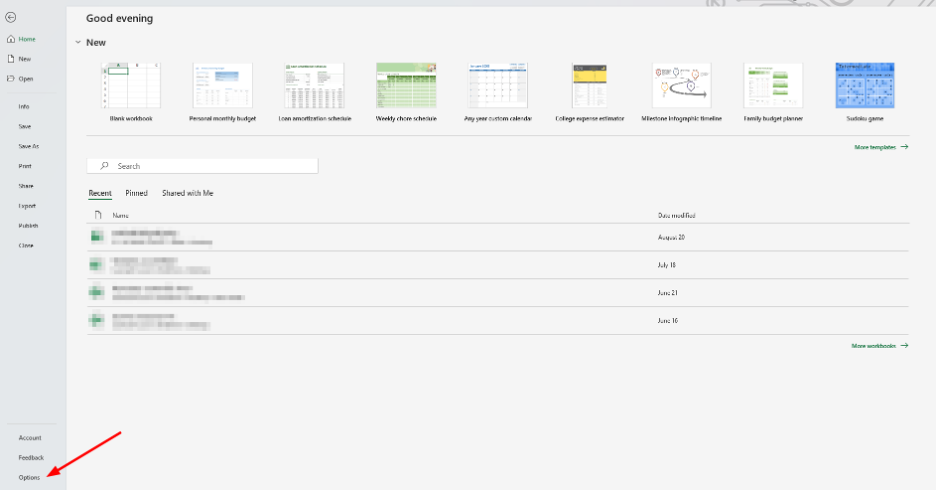
Task: Click the New document icon in sidebar
Action: click(10, 59)
